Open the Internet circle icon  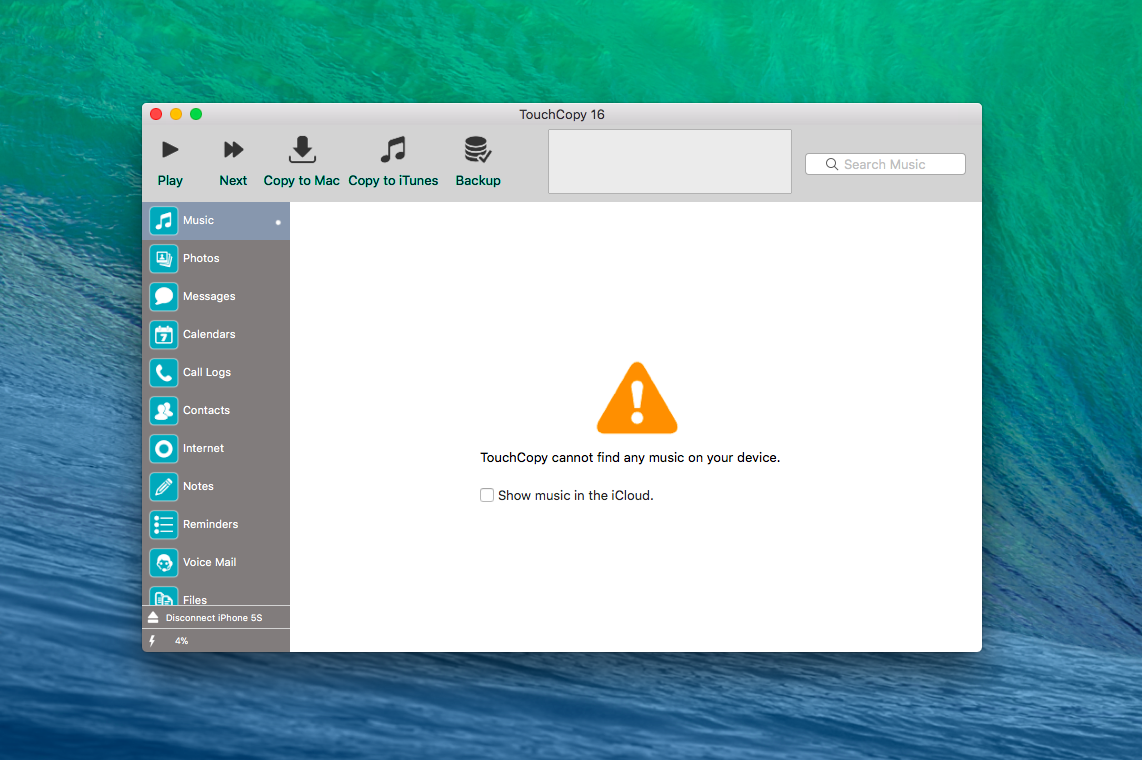[x=164, y=448]
